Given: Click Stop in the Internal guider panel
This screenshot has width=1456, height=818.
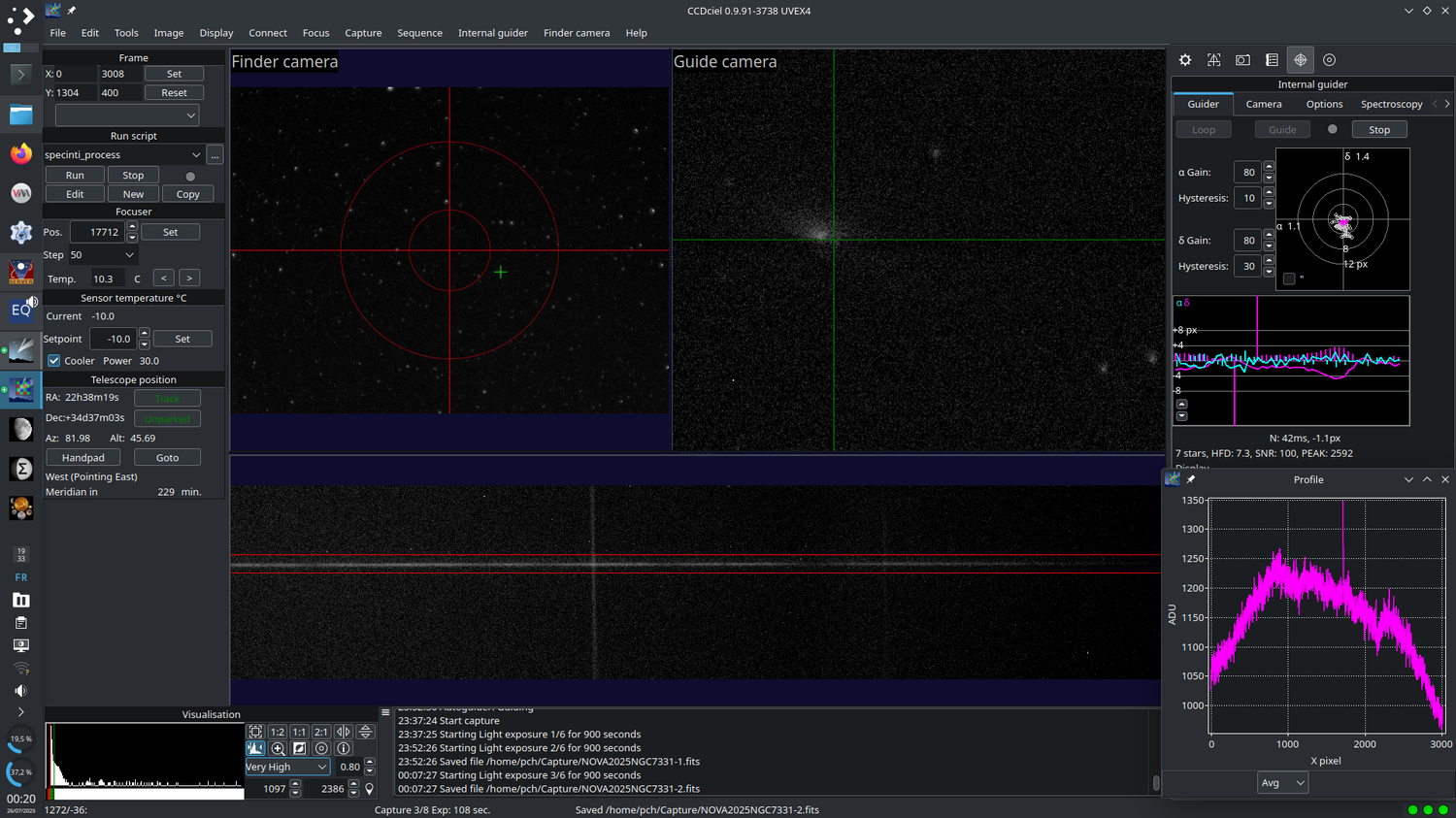Looking at the screenshot, I should click(x=1379, y=130).
